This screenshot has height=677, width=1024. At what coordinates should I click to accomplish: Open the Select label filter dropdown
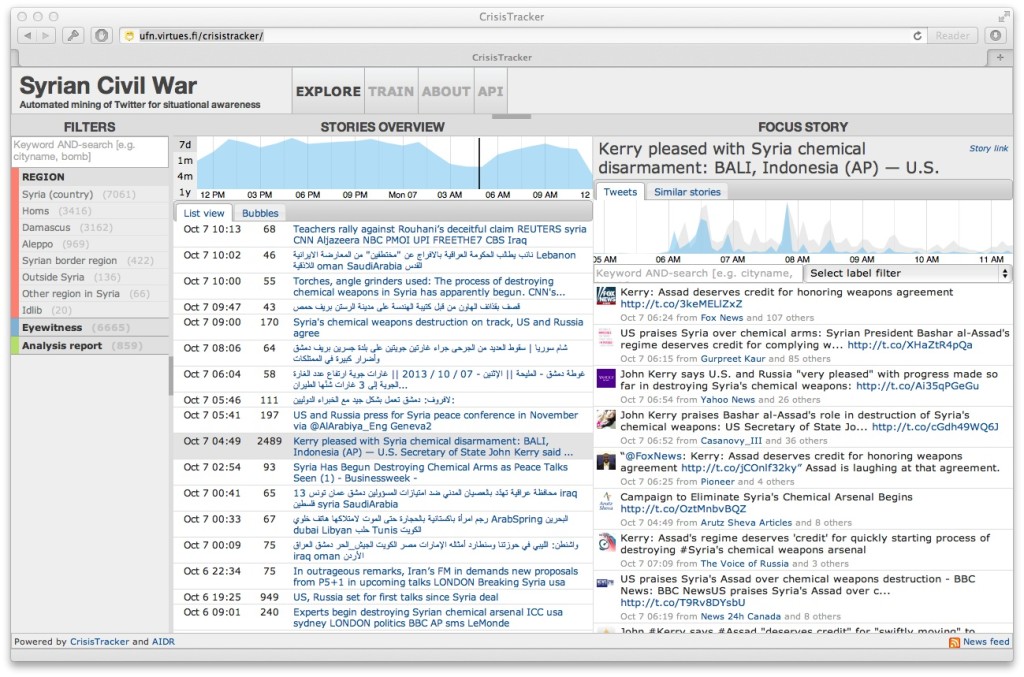[x=907, y=274]
